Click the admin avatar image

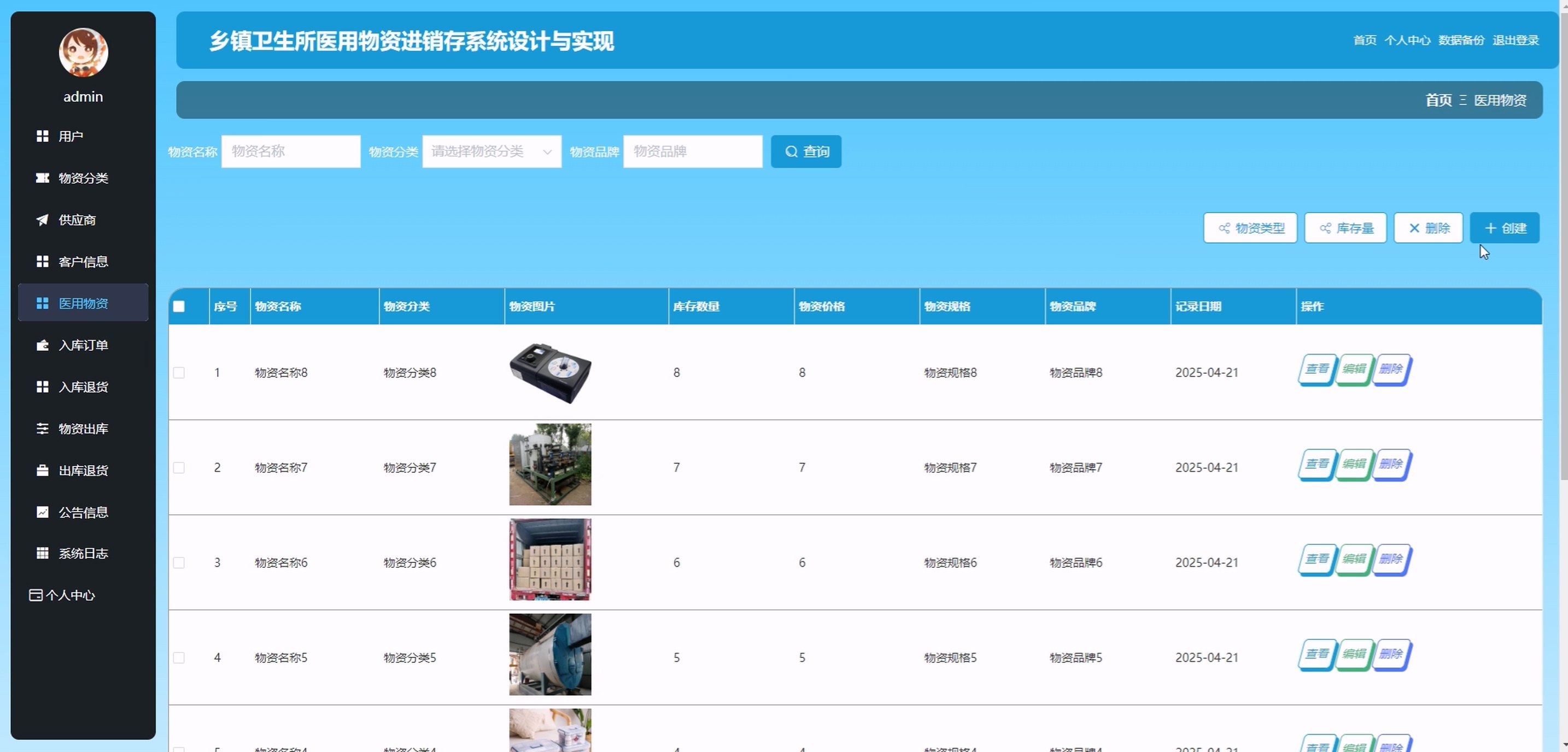[x=84, y=52]
